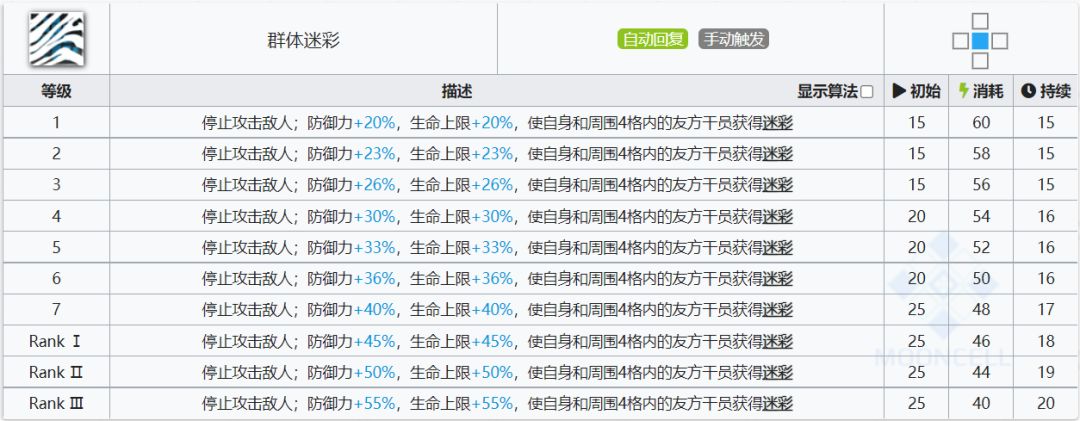Click the 群体迷彩 skill name text
This screenshot has height=421, width=1080.
(304, 40)
